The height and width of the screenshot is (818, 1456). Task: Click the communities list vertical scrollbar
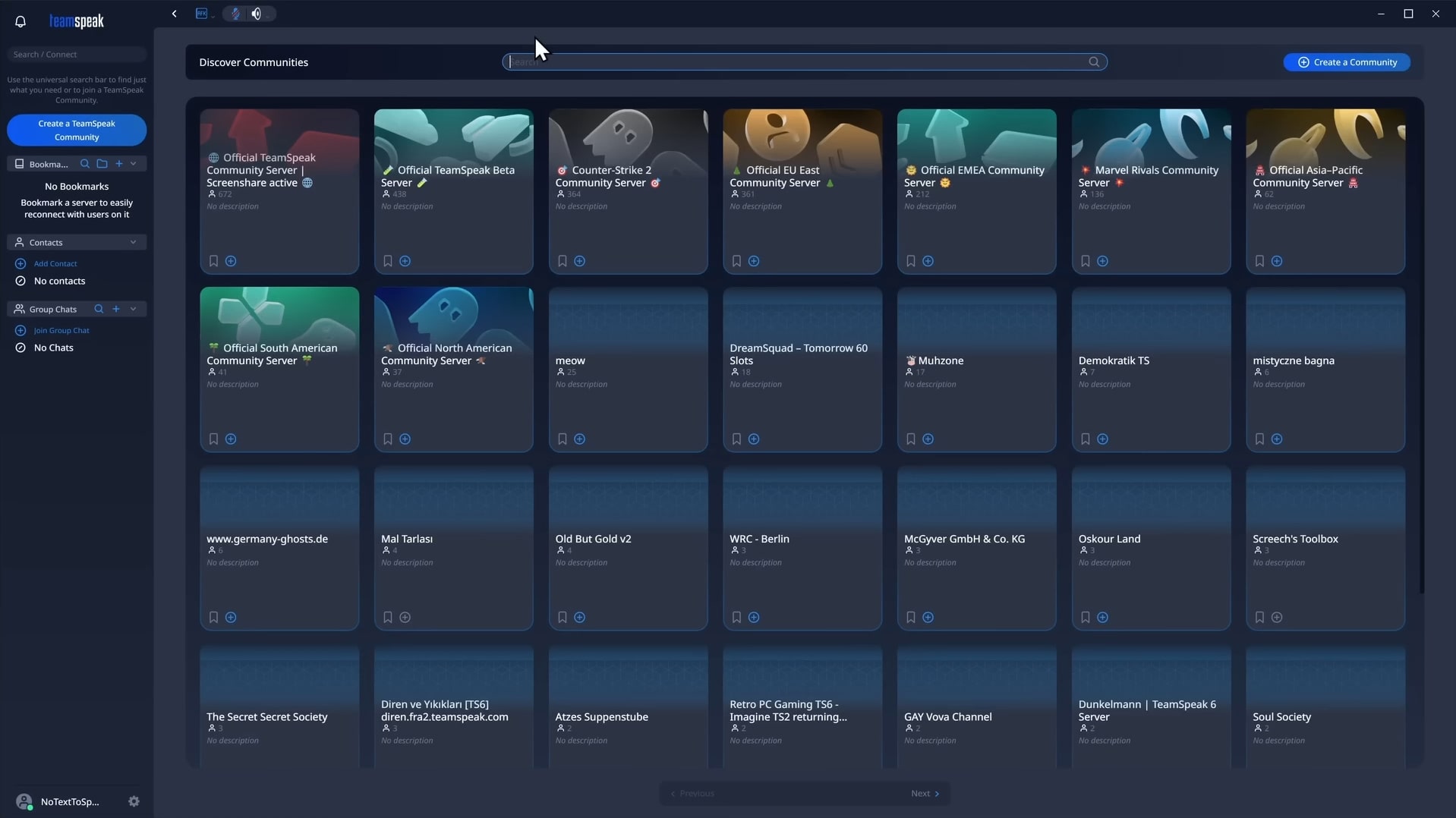click(1422, 349)
